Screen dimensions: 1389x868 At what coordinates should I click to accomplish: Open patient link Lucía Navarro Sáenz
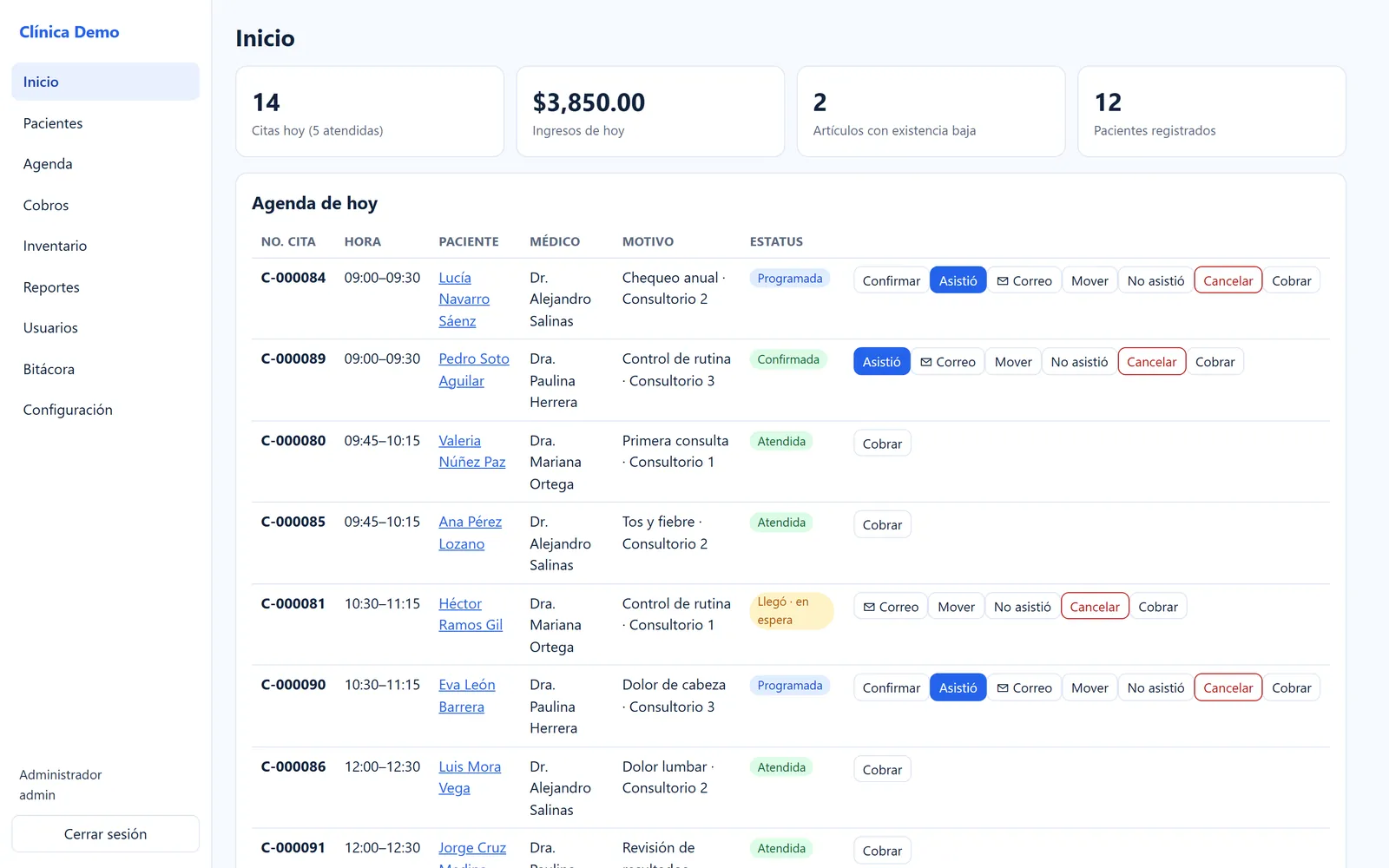tap(464, 299)
